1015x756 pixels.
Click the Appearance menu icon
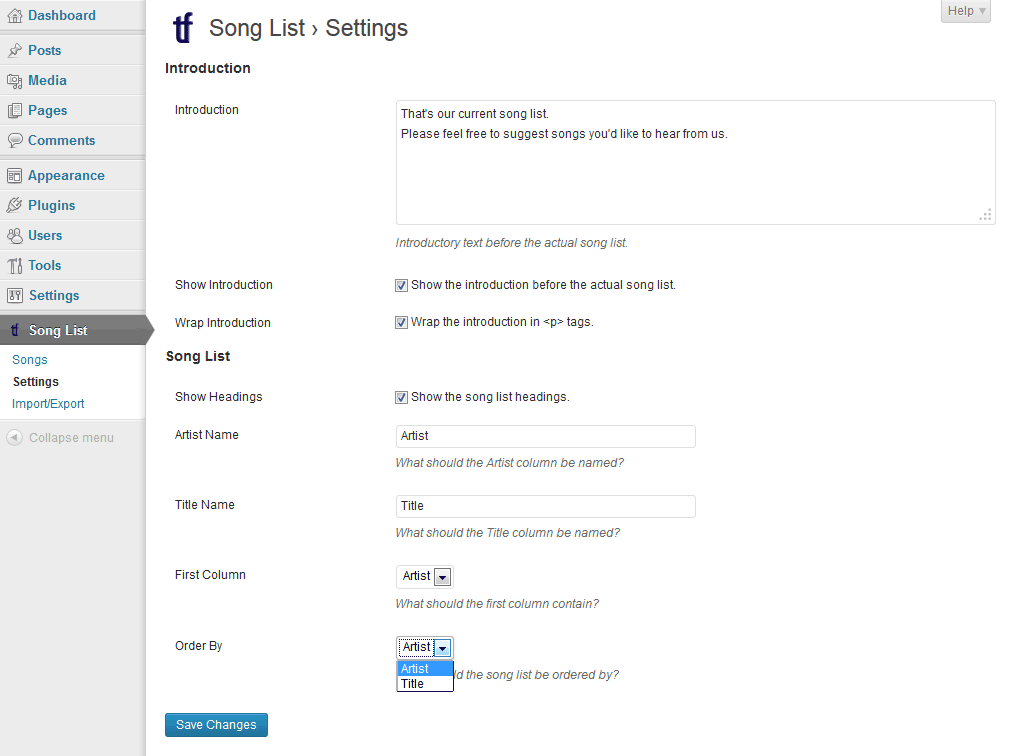click(x=15, y=176)
